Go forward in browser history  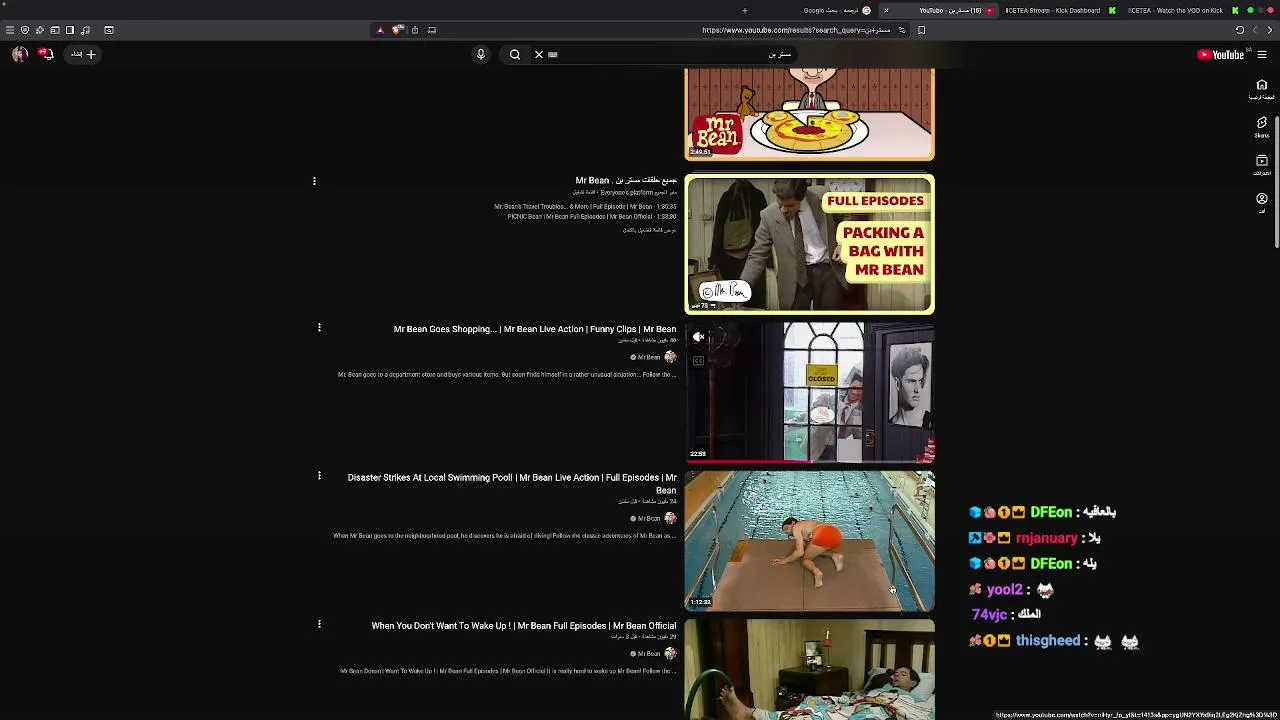coord(1256,30)
